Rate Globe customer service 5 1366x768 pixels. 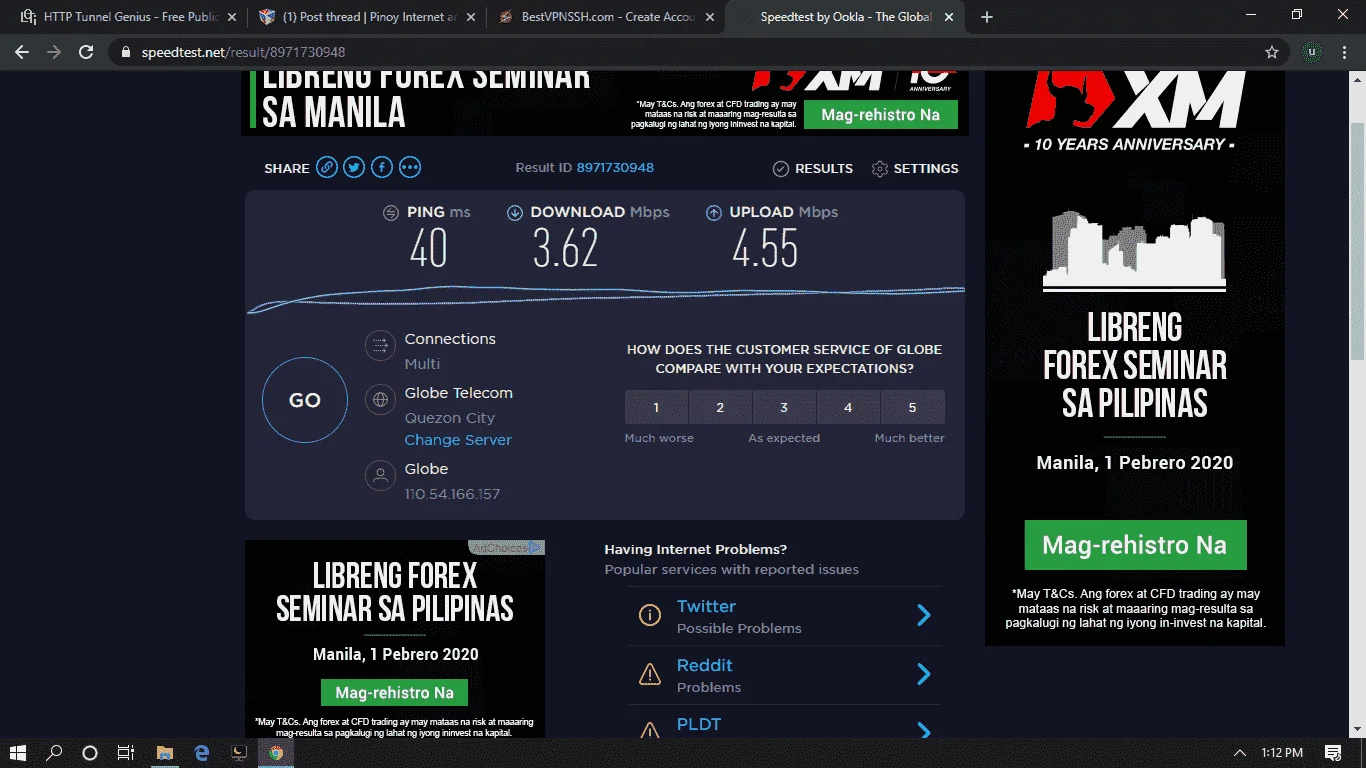pyautogui.click(x=912, y=407)
